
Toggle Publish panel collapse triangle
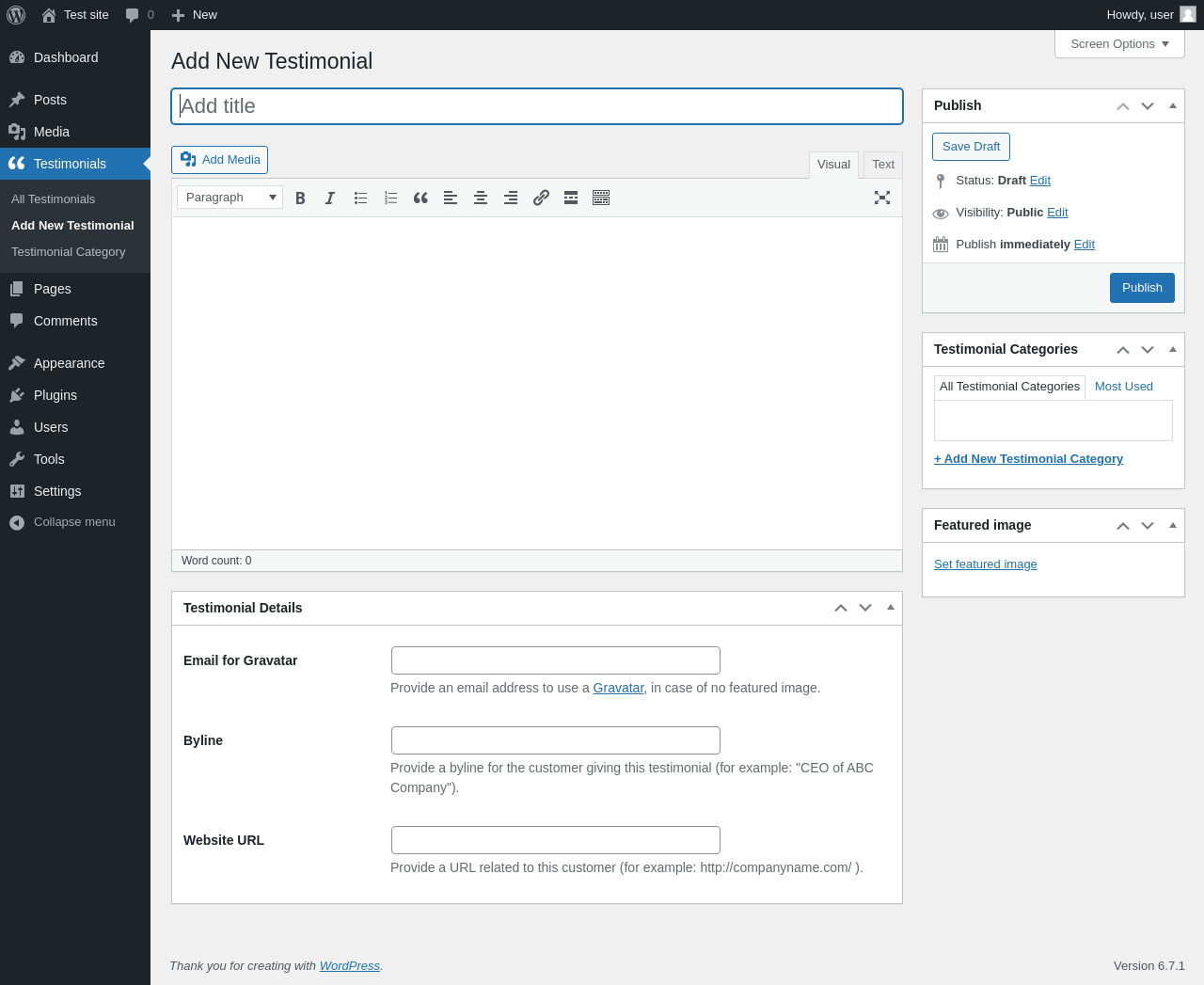click(x=1173, y=106)
